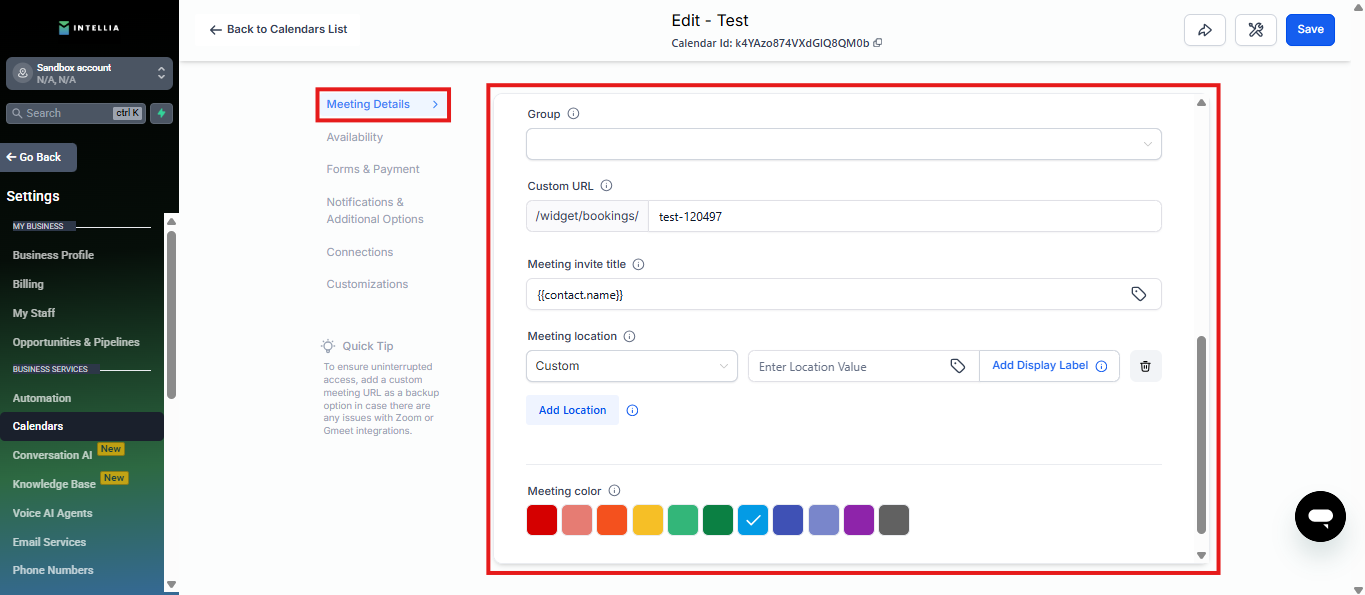This screenshot has height=595, width=1365.
Task: Open the chat support widget bubble
Action: [x=1320, y=516]
